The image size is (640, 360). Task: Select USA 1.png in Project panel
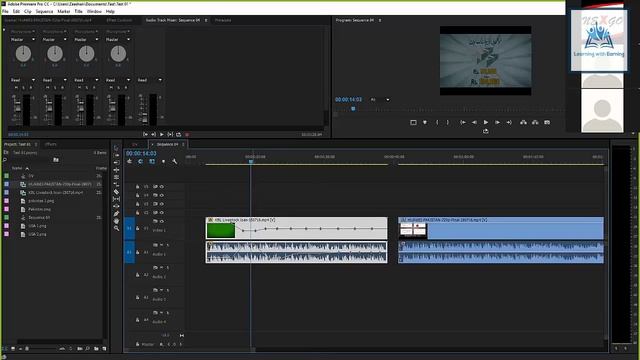[x=37, y=226]
